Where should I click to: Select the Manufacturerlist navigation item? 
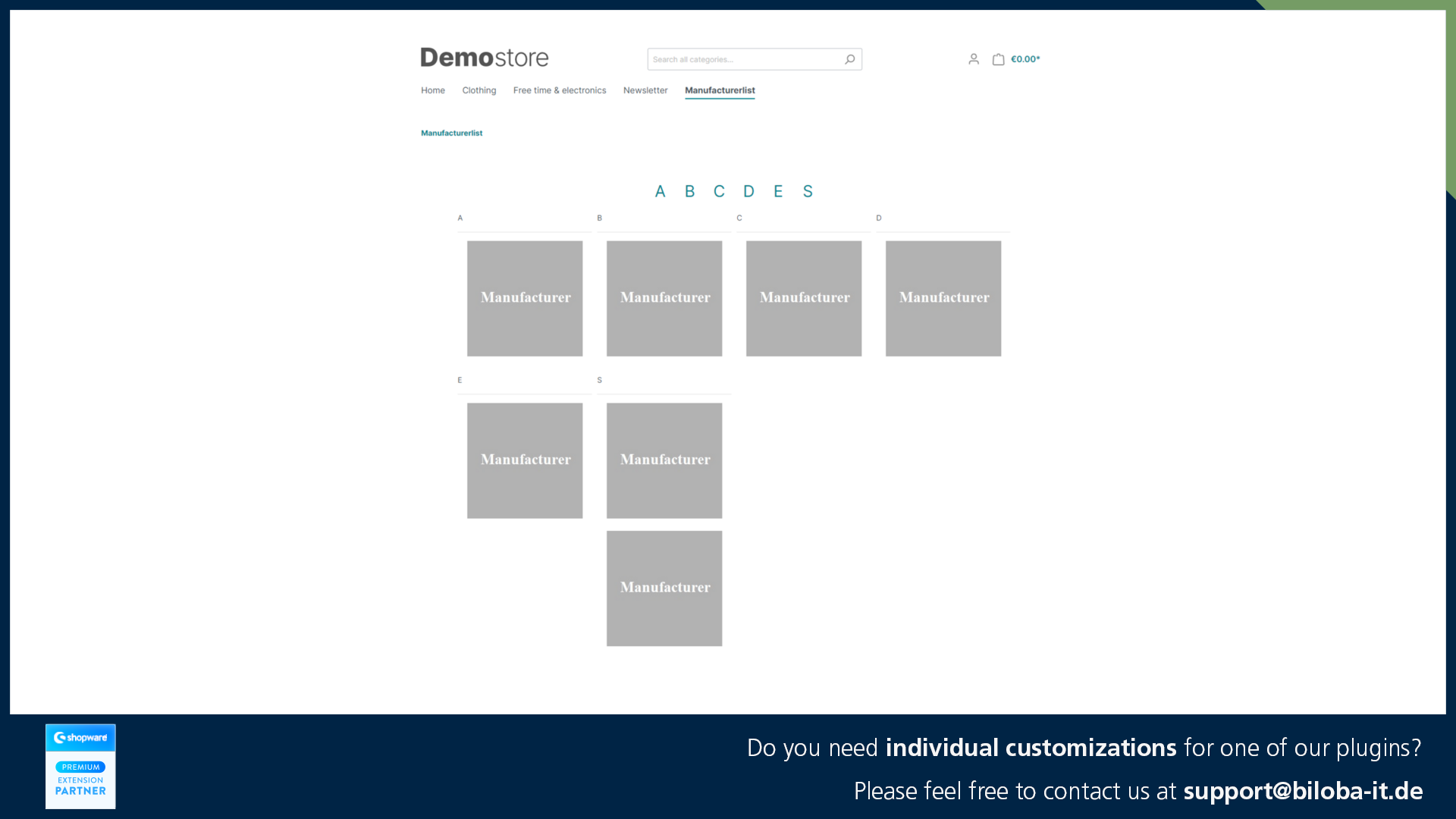point(720,90)
